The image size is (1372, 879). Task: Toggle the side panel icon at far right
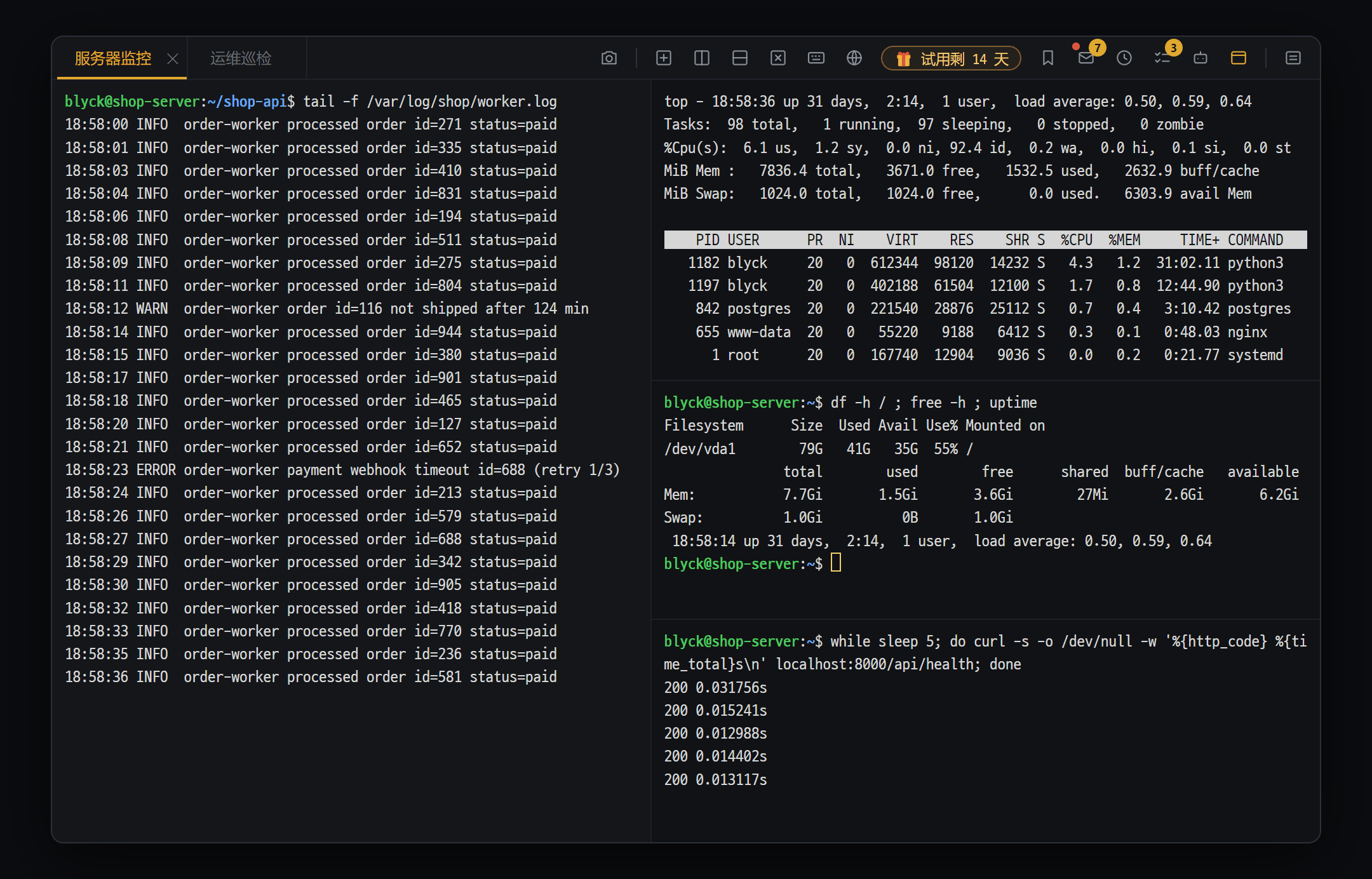(x=1293, y=58)
